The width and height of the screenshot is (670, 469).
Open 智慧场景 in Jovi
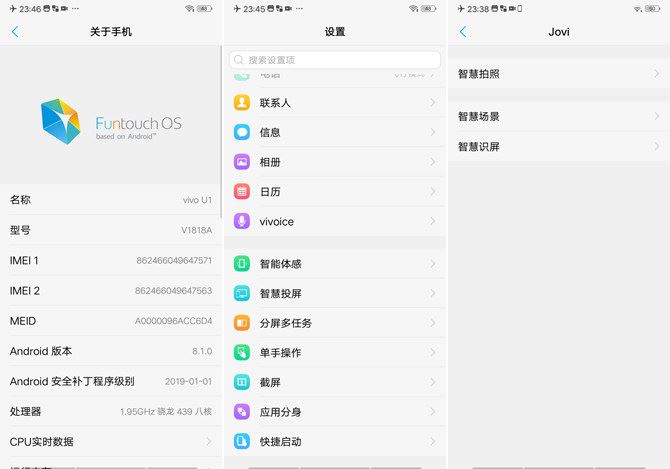559,116
